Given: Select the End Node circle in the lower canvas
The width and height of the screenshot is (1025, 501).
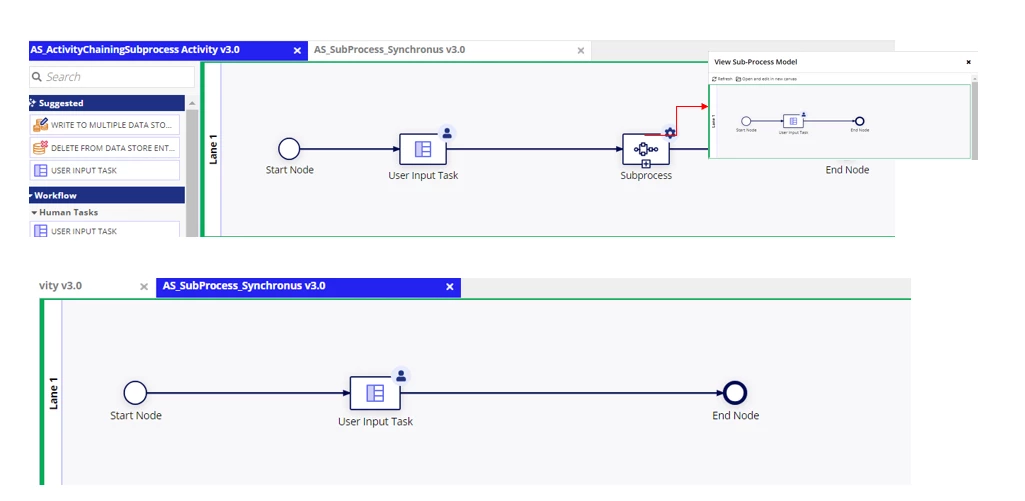Looking at the screenshot, I should [x=735, y=393].
